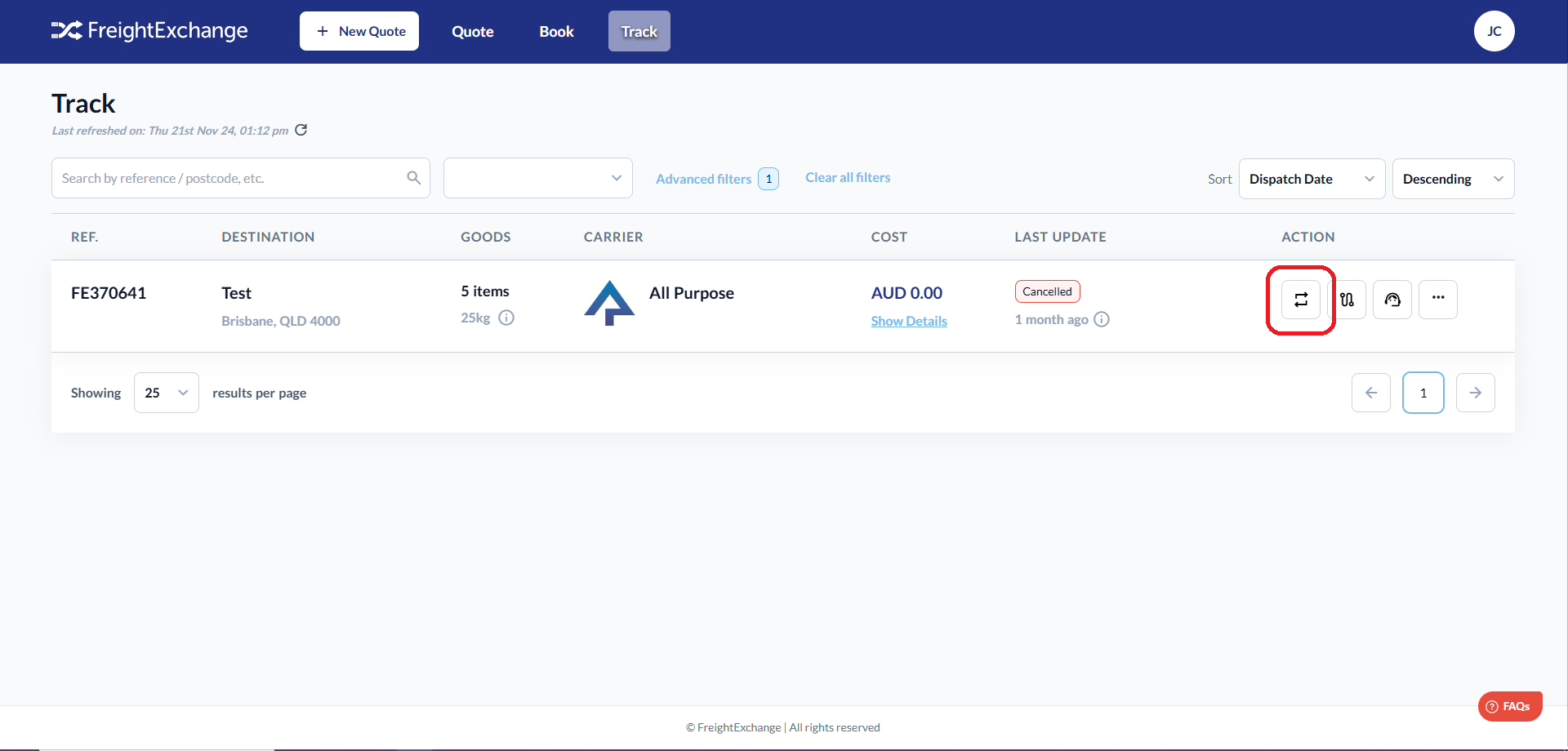
Task: Click the All Purpose carrier logo
Action: (609, 303)
